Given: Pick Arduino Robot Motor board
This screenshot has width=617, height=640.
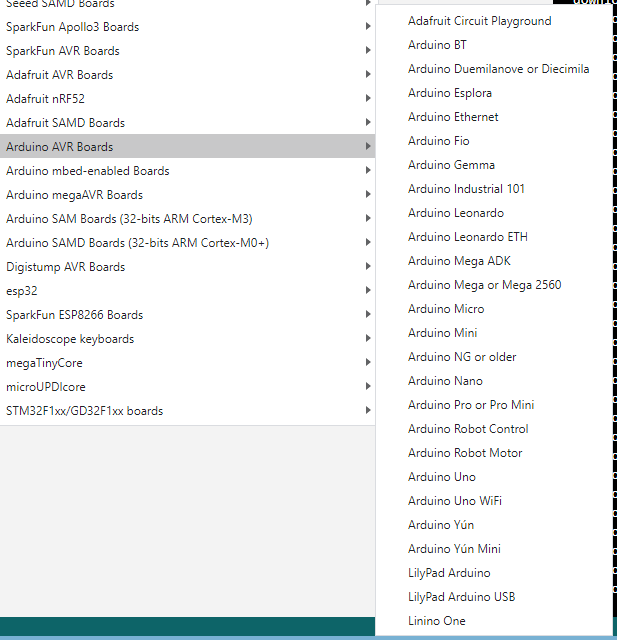Looking at the screenshot, I should click(494, 453).
